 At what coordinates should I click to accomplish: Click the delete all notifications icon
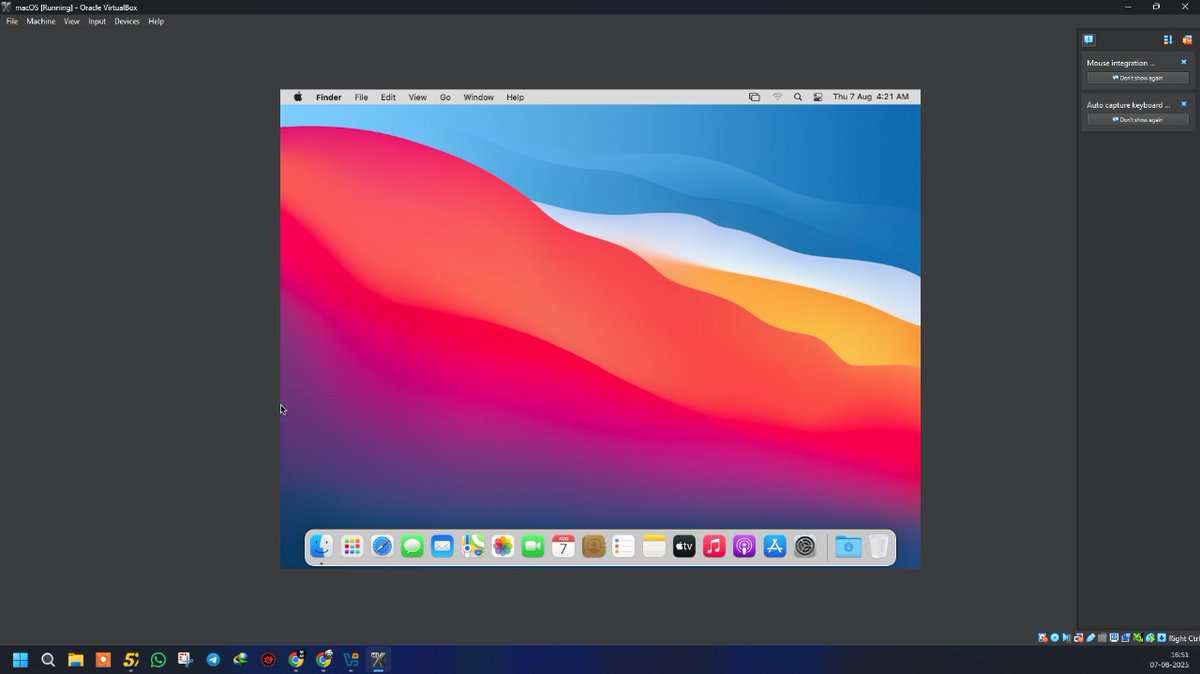(1187, 40)
